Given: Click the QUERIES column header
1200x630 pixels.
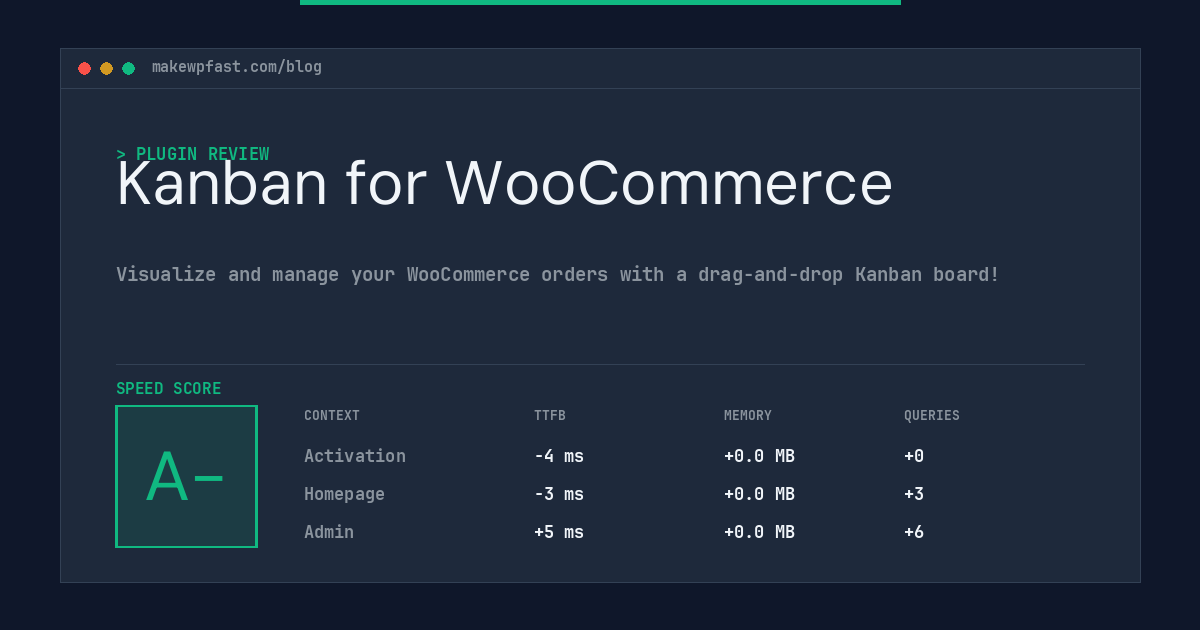Looking at the screenshot, I should click(x=932, y=416).
